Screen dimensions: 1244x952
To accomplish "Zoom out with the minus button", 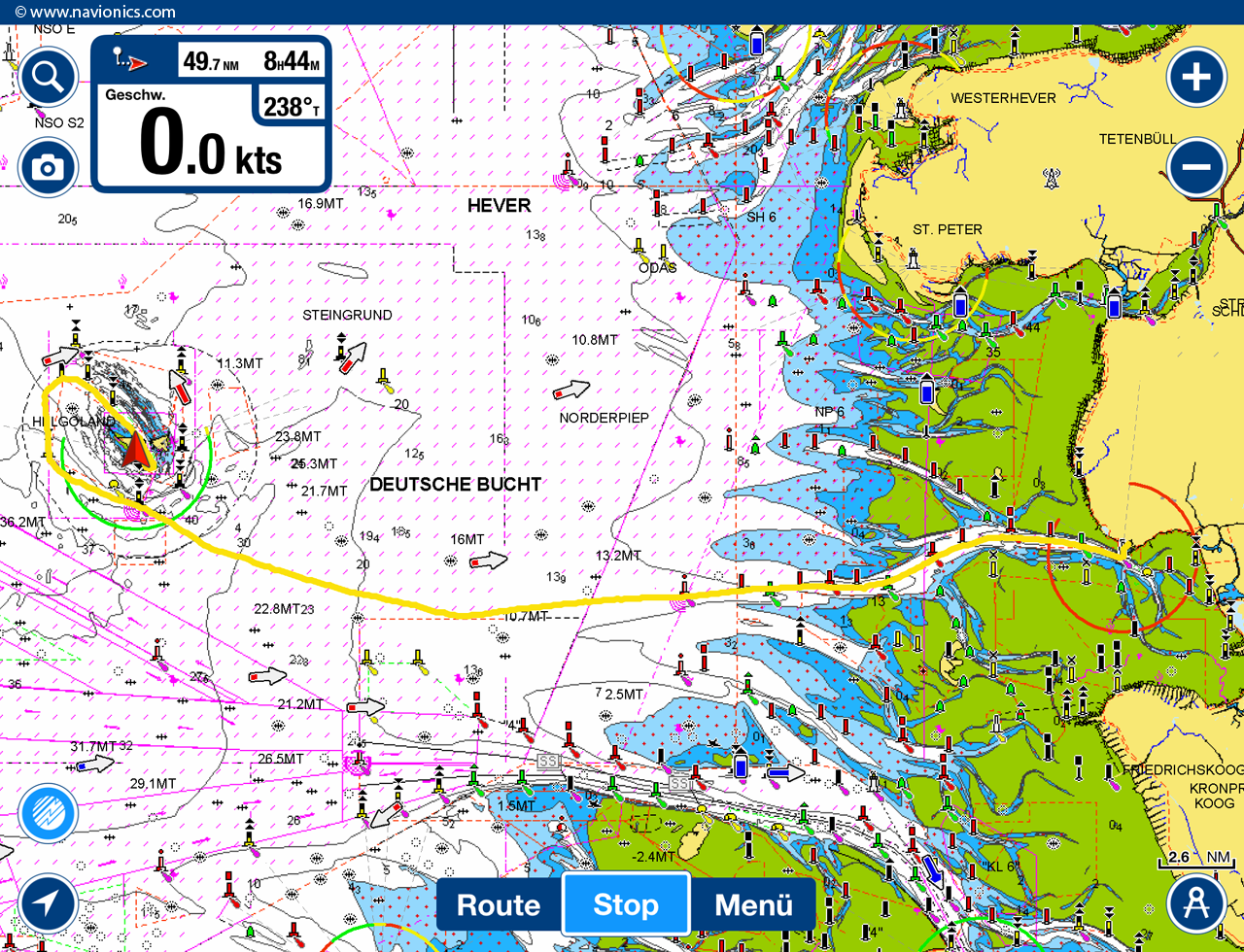I will tap(1196, 166).
